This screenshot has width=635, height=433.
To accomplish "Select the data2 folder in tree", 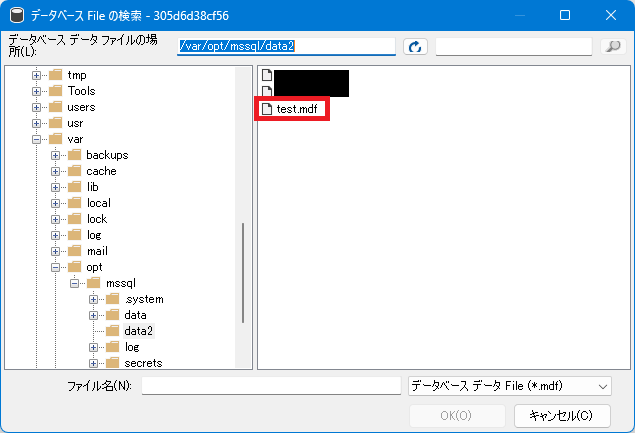I will [139, 331].
